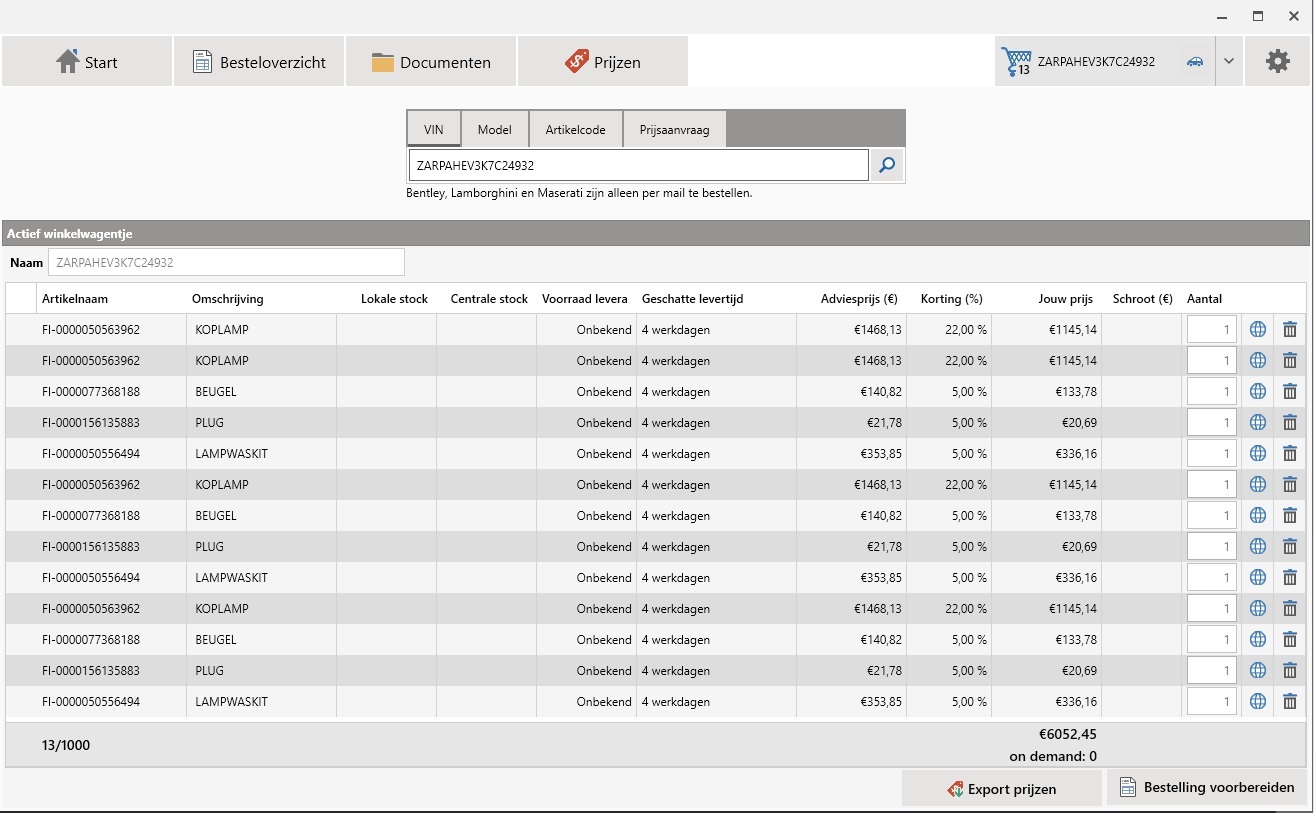Click the shopping cart icon showing 13 items
This screenshot has width=1314, height=813.
coord(1015,62)
